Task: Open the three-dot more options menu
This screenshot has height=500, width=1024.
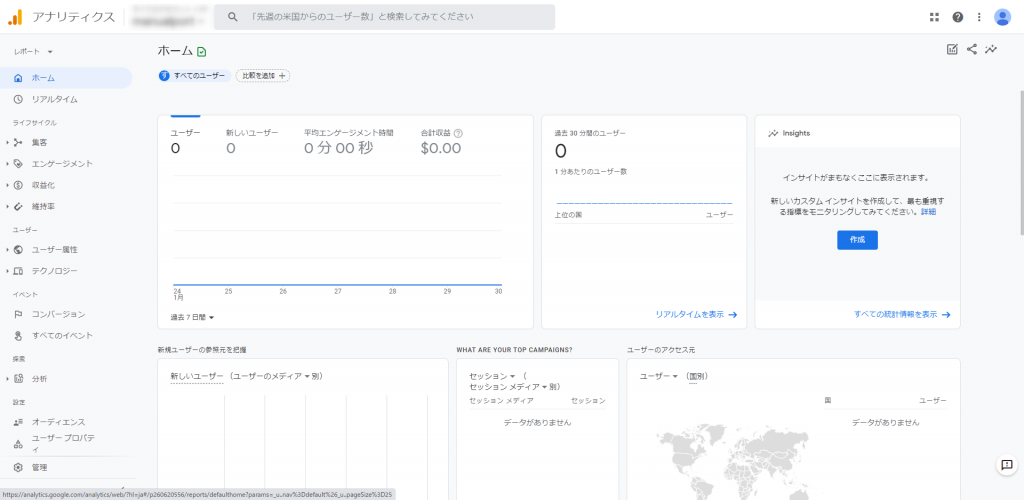Action: click(979, 17)
